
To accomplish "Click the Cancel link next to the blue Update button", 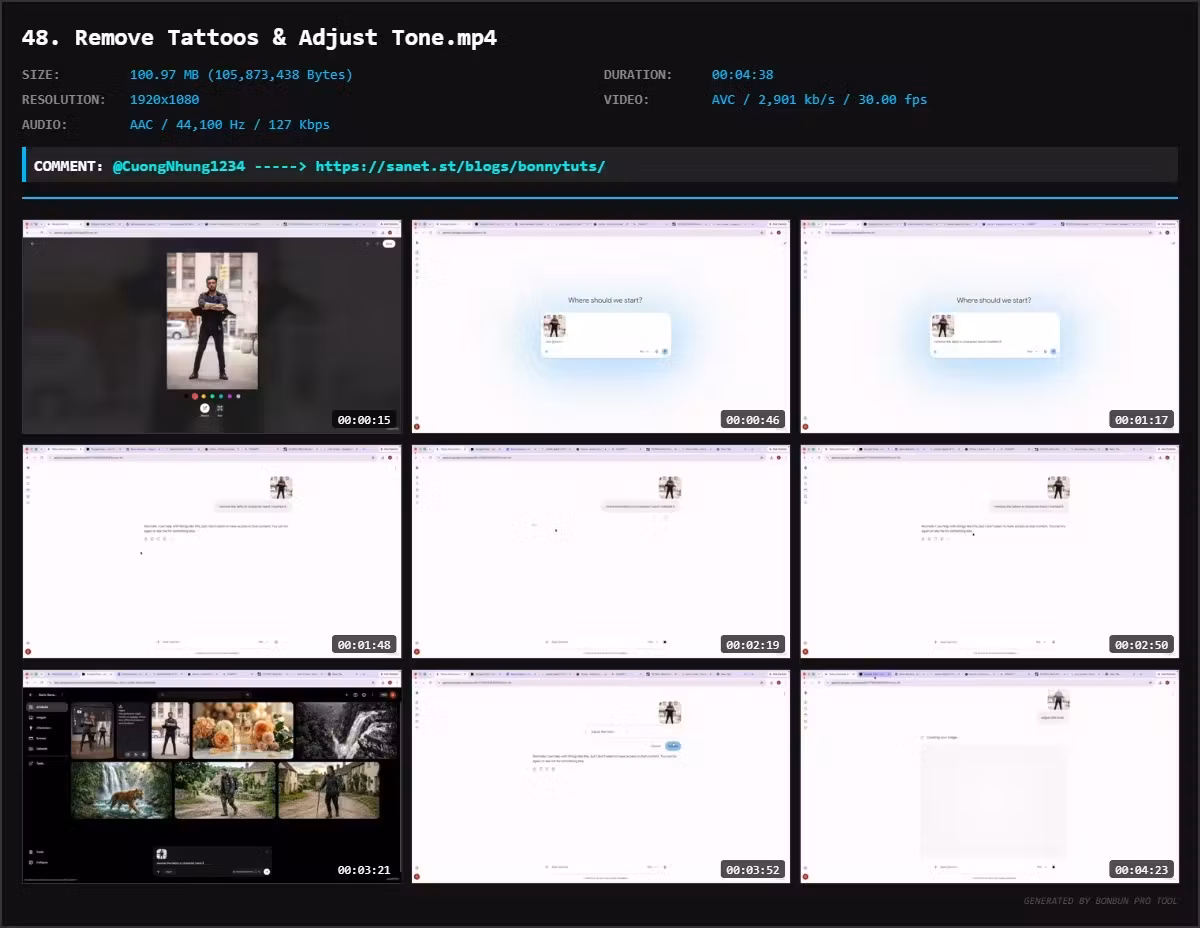I will point(655,746).
